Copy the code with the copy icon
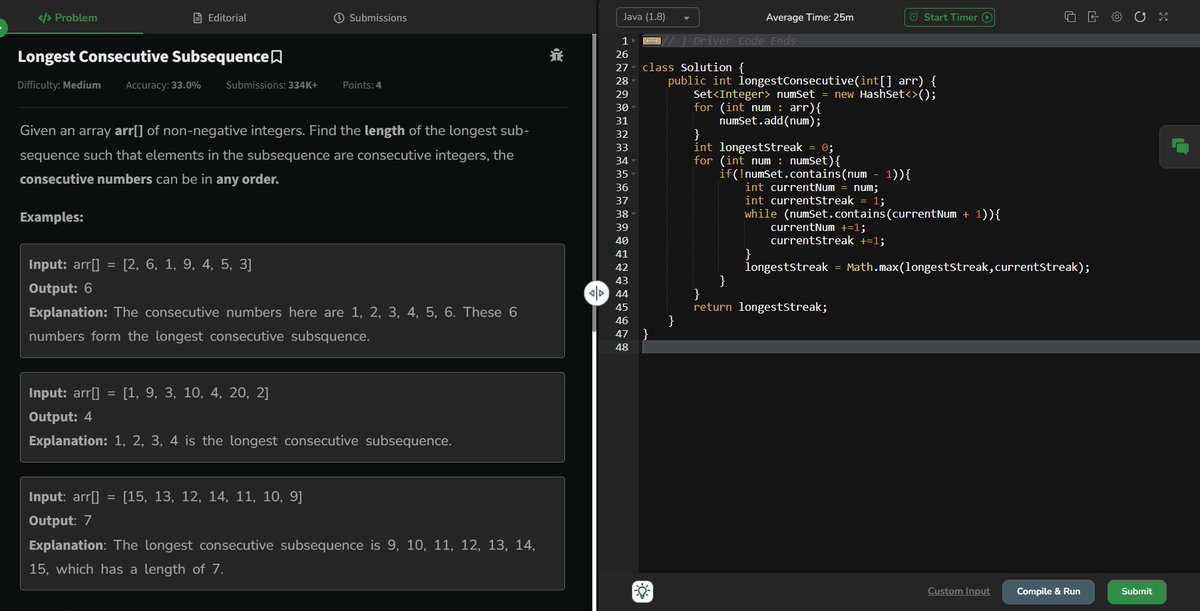 pos(1069,17)
